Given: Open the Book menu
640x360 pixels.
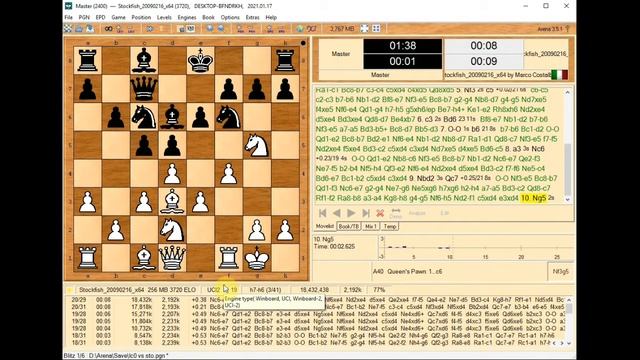Looking at the screenshot, I should tap(208, 18).
